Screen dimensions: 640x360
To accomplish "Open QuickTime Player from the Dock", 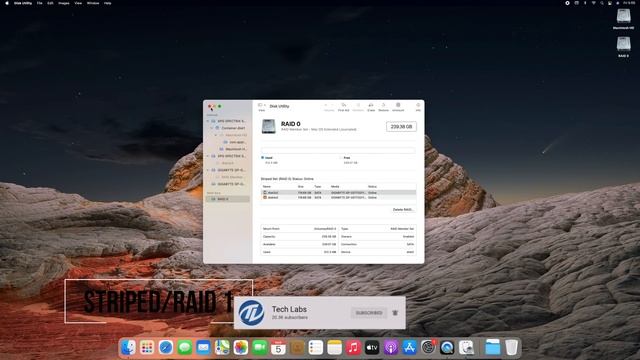I will 447,348.
